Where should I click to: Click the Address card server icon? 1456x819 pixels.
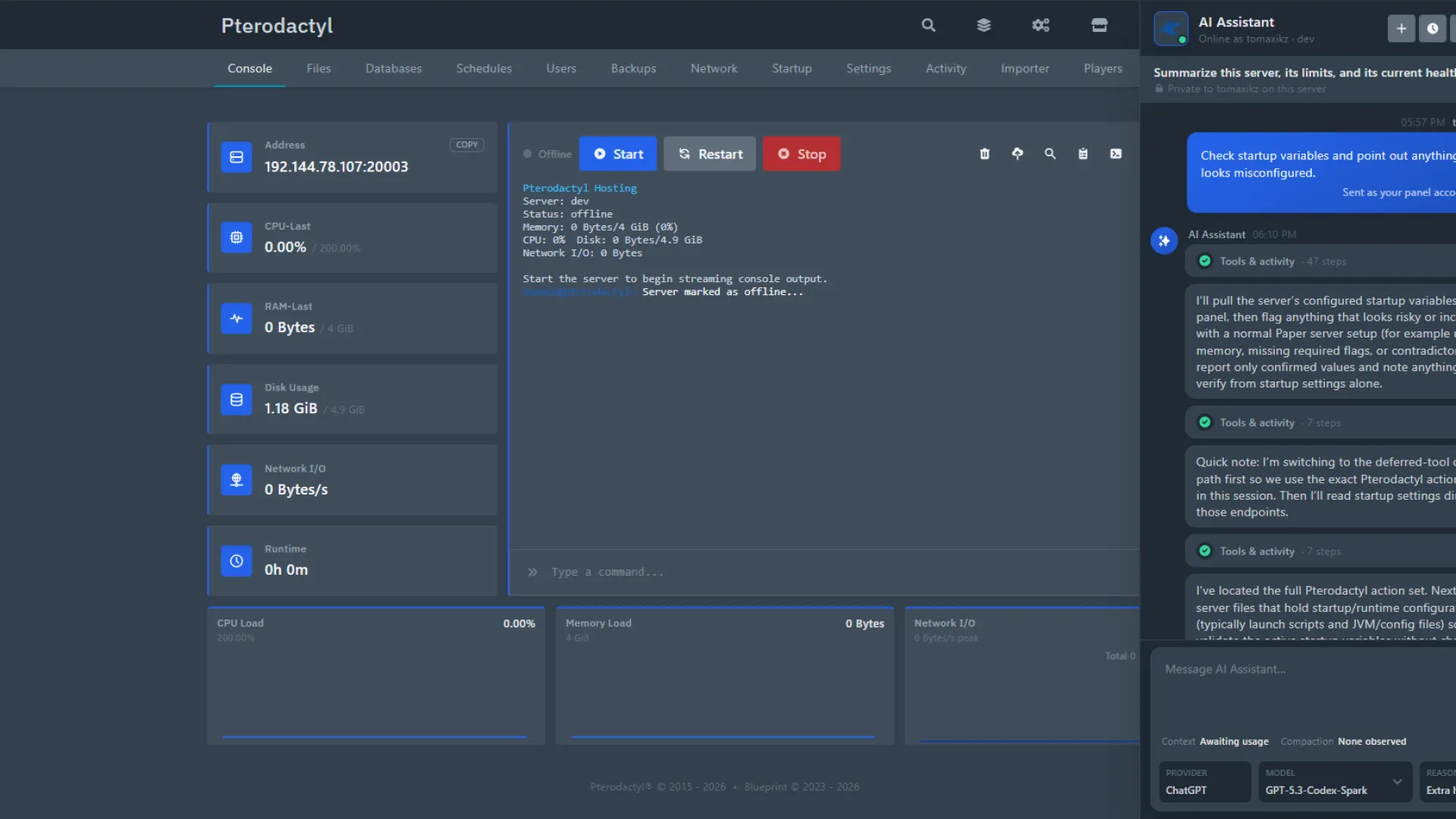click(x=237, y=157)
